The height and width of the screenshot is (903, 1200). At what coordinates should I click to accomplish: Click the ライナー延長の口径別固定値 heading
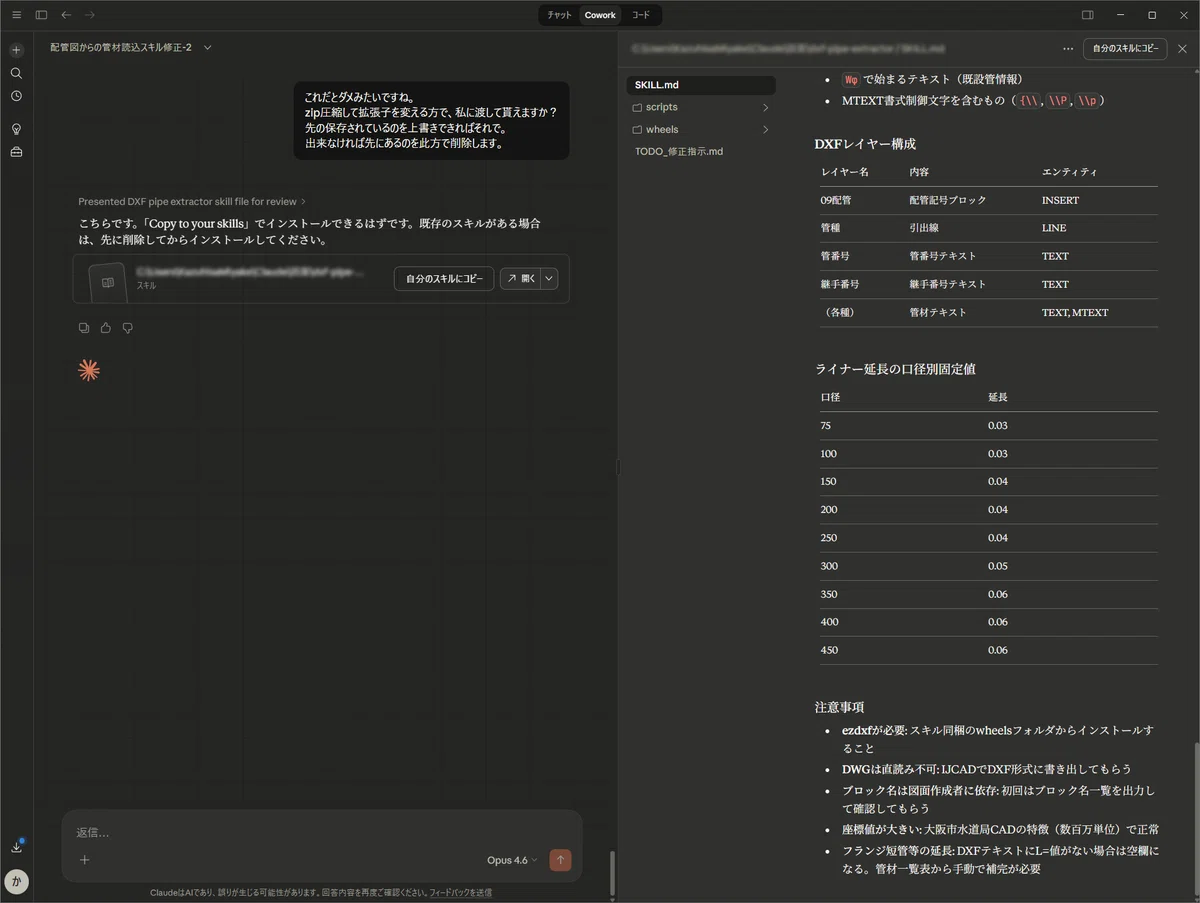click(x=895, y=369)
